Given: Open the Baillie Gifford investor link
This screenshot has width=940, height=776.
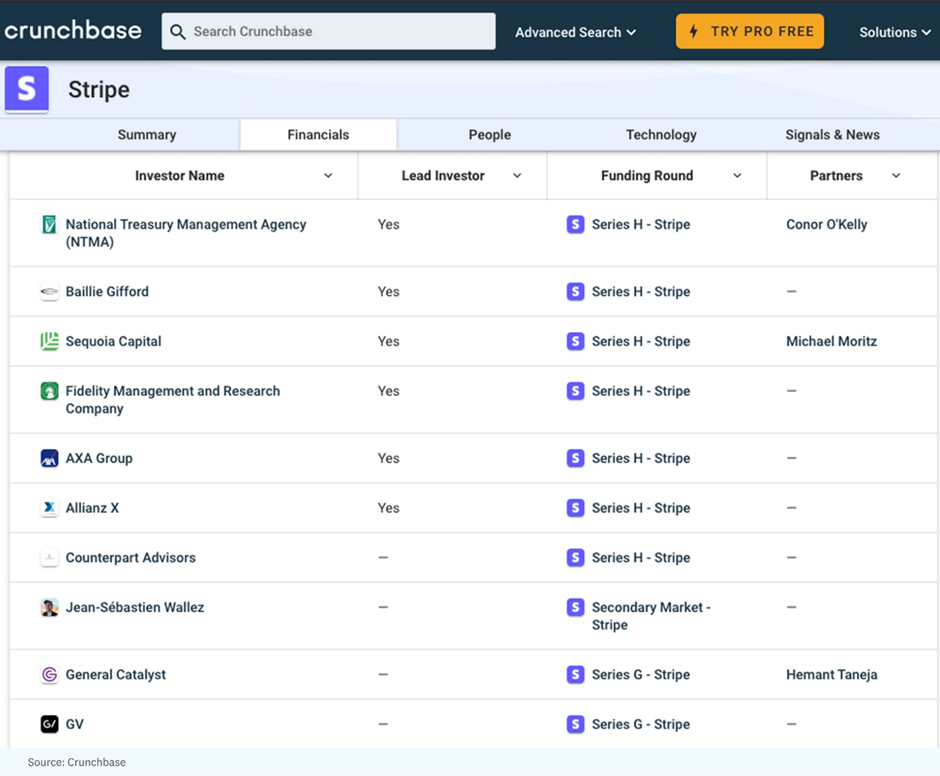Looking at the screenshot, I should [107, 291].
